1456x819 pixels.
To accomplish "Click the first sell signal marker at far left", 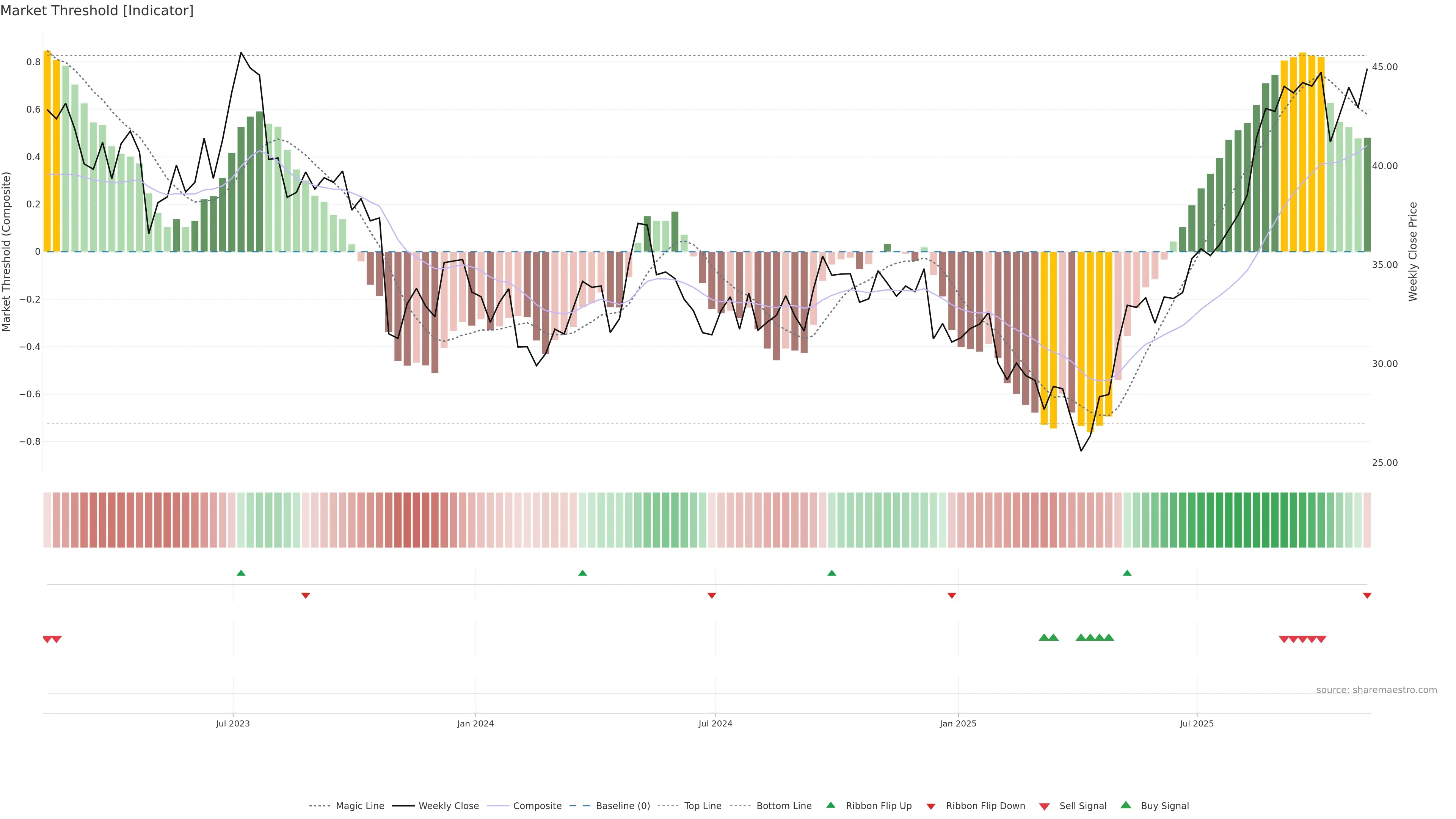I will [47, 639].
